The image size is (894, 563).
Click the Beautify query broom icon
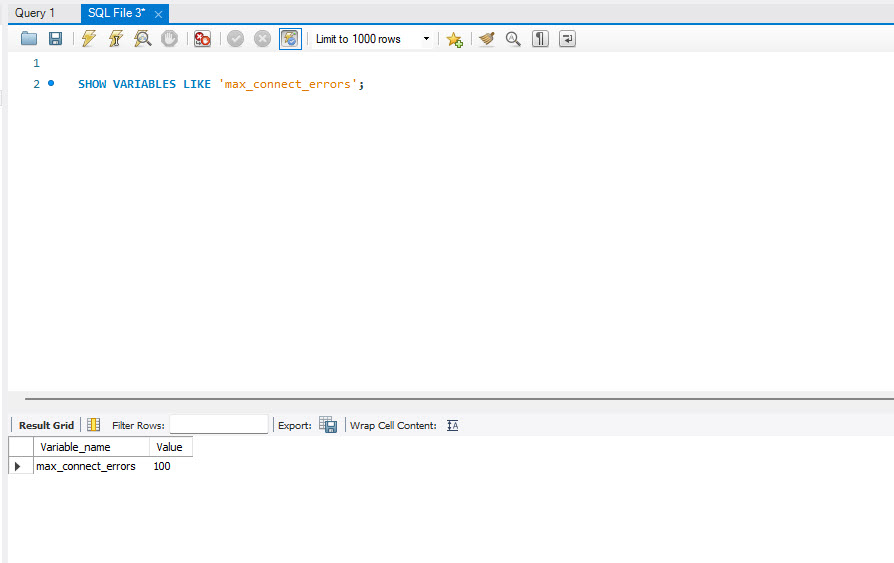coord(487,39)
